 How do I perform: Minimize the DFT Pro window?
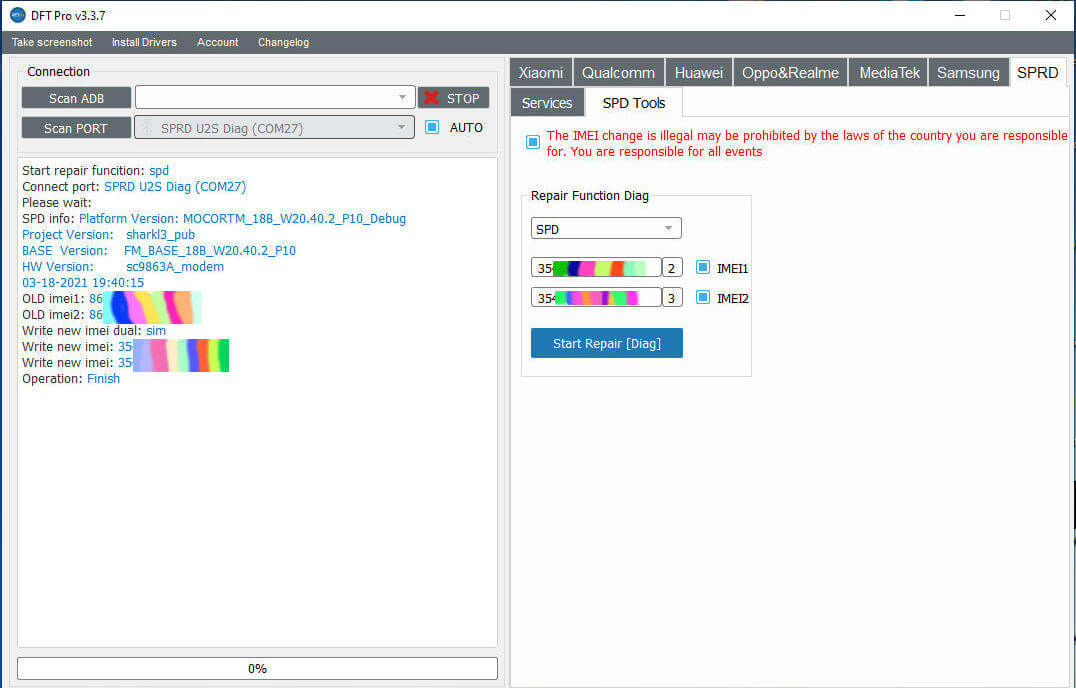tap(960, 15)
